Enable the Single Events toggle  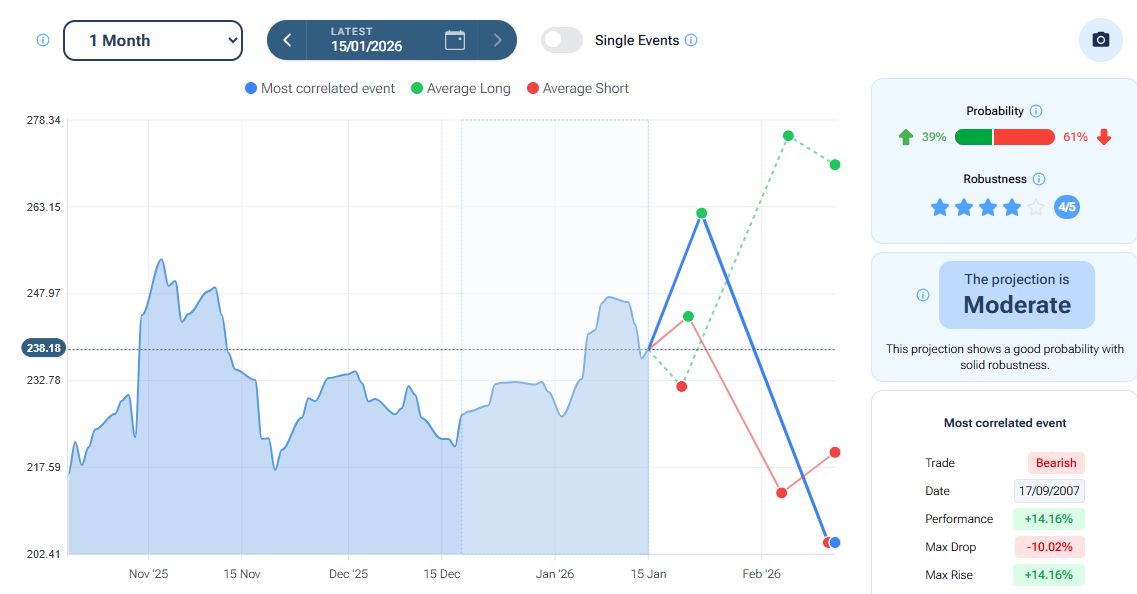562,40
